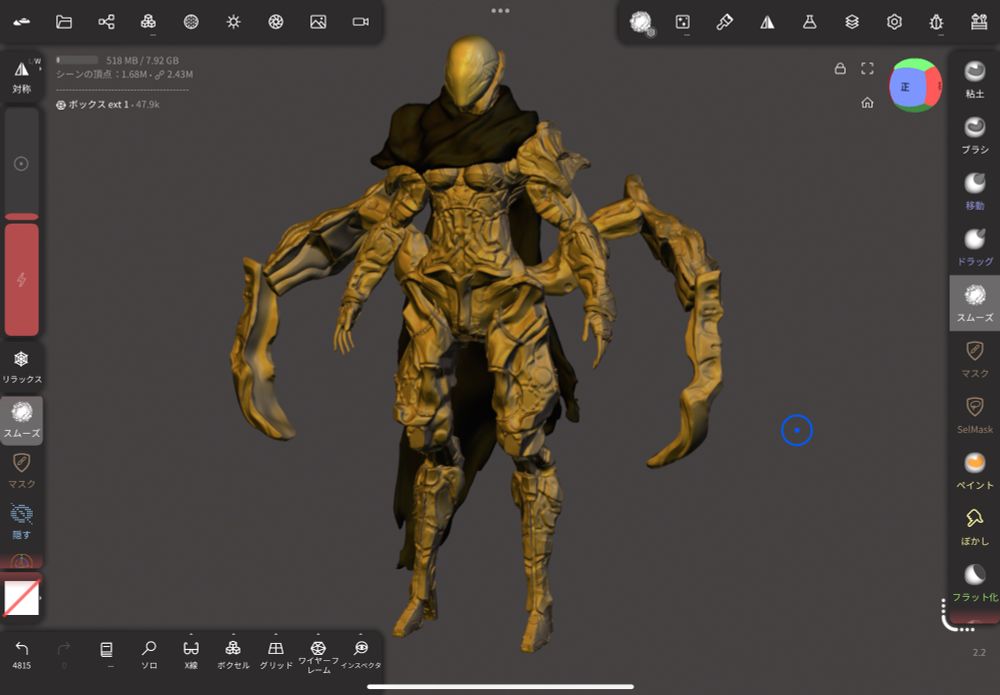This screenshot has height=695, width=1000.
Task: Open the flask icon menu
Action: 809,22
